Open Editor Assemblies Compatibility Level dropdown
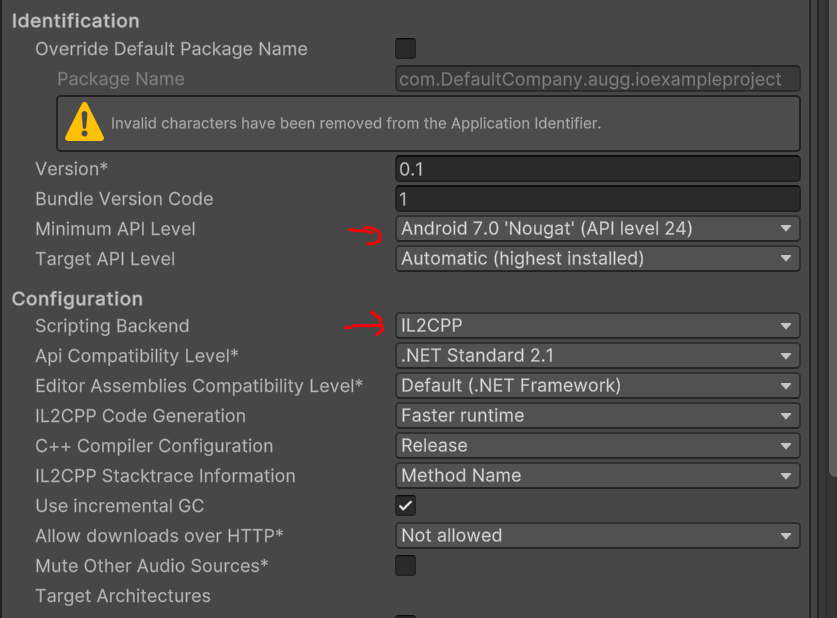This screenshot has height=618, width=837. (x=597, y=386)
